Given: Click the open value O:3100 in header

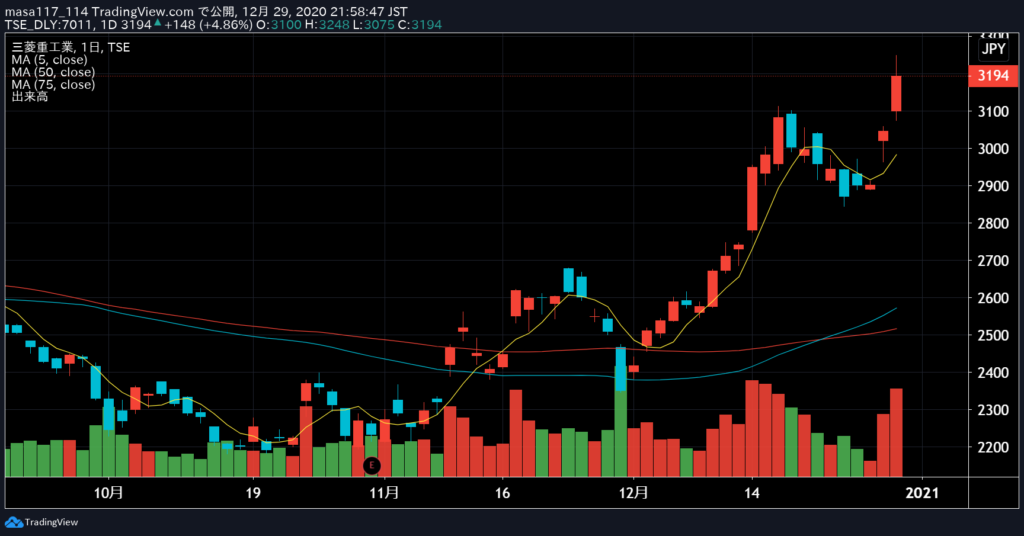Looking at the screenshot, I should (x=279, y=25).
